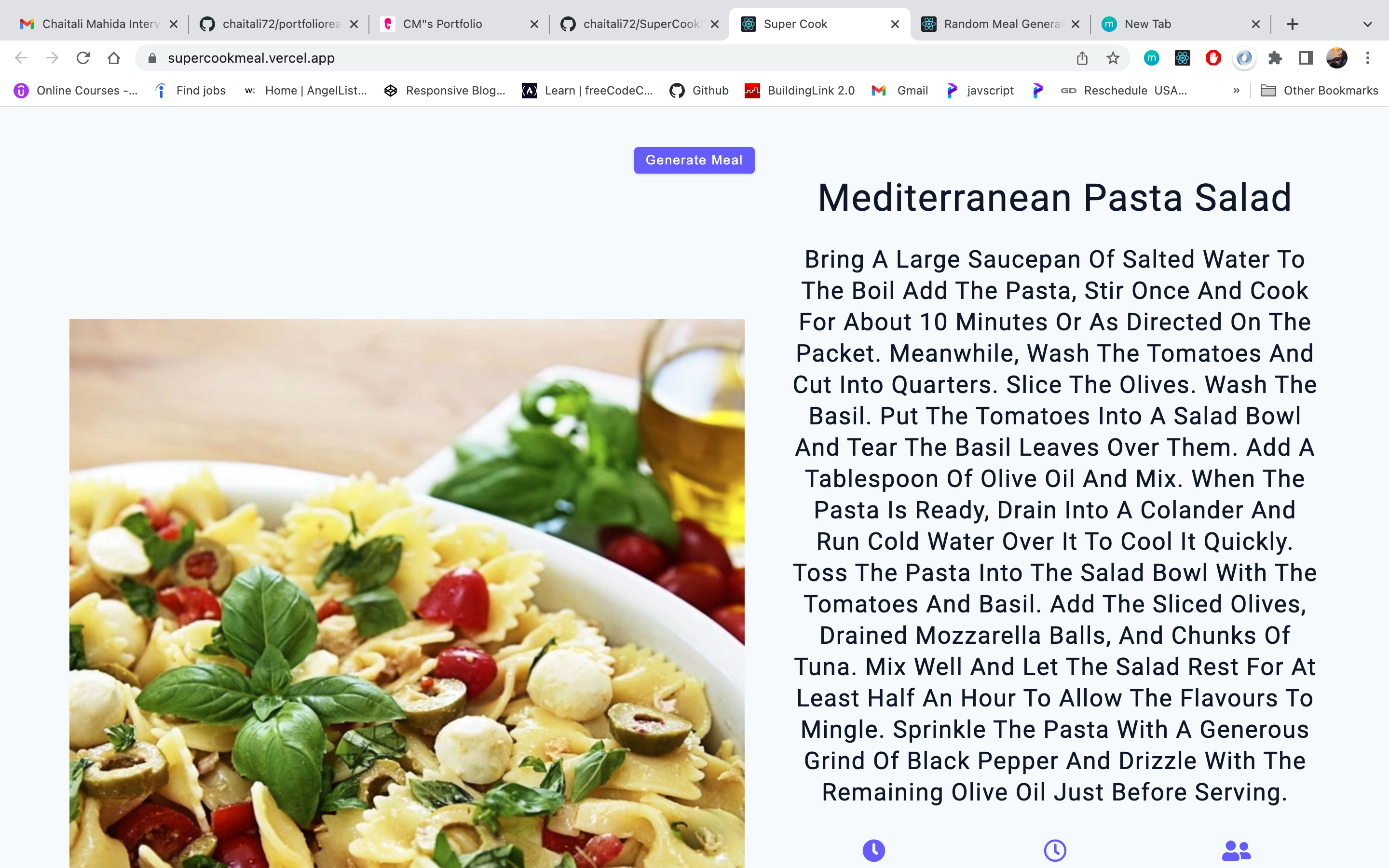Open BuildingLink 2.0 bookmark
The width and height of the screenshot is (1389, 868).
pyautogui.click(x=800, y=91)
